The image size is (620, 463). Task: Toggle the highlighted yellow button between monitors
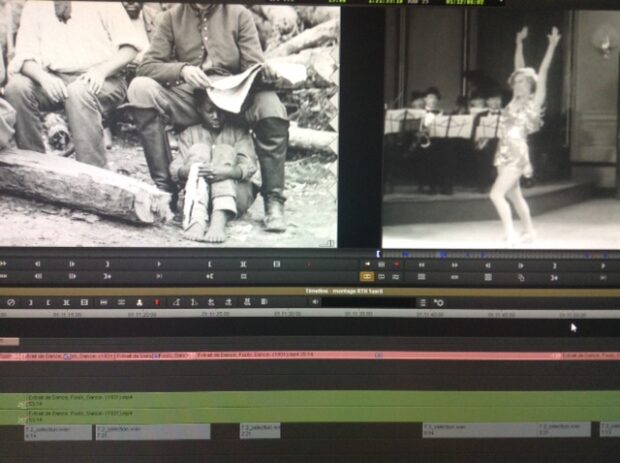(367, 277)
